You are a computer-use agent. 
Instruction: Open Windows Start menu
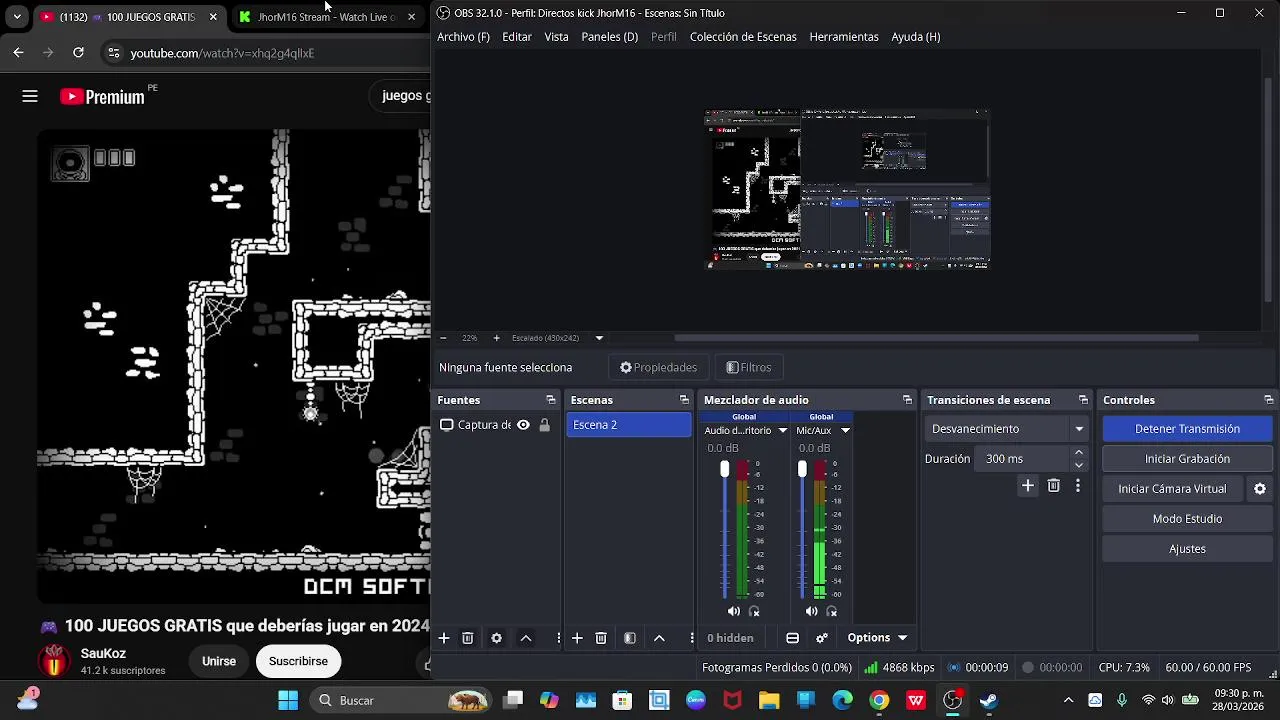tap(288, 700)
